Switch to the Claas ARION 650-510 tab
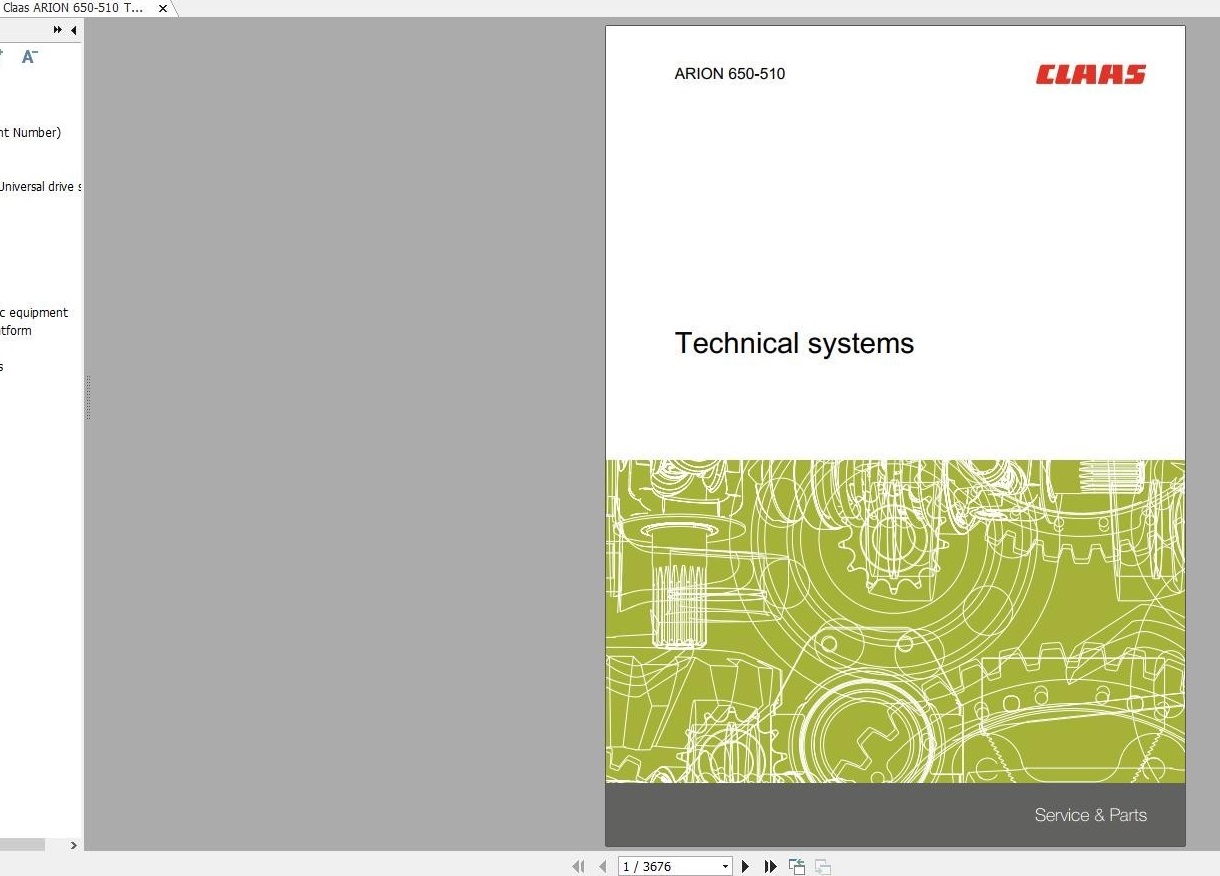Image resolution: width=1220 pixels, height=876 pixels. pyautogui.click(x=75, y=8)
